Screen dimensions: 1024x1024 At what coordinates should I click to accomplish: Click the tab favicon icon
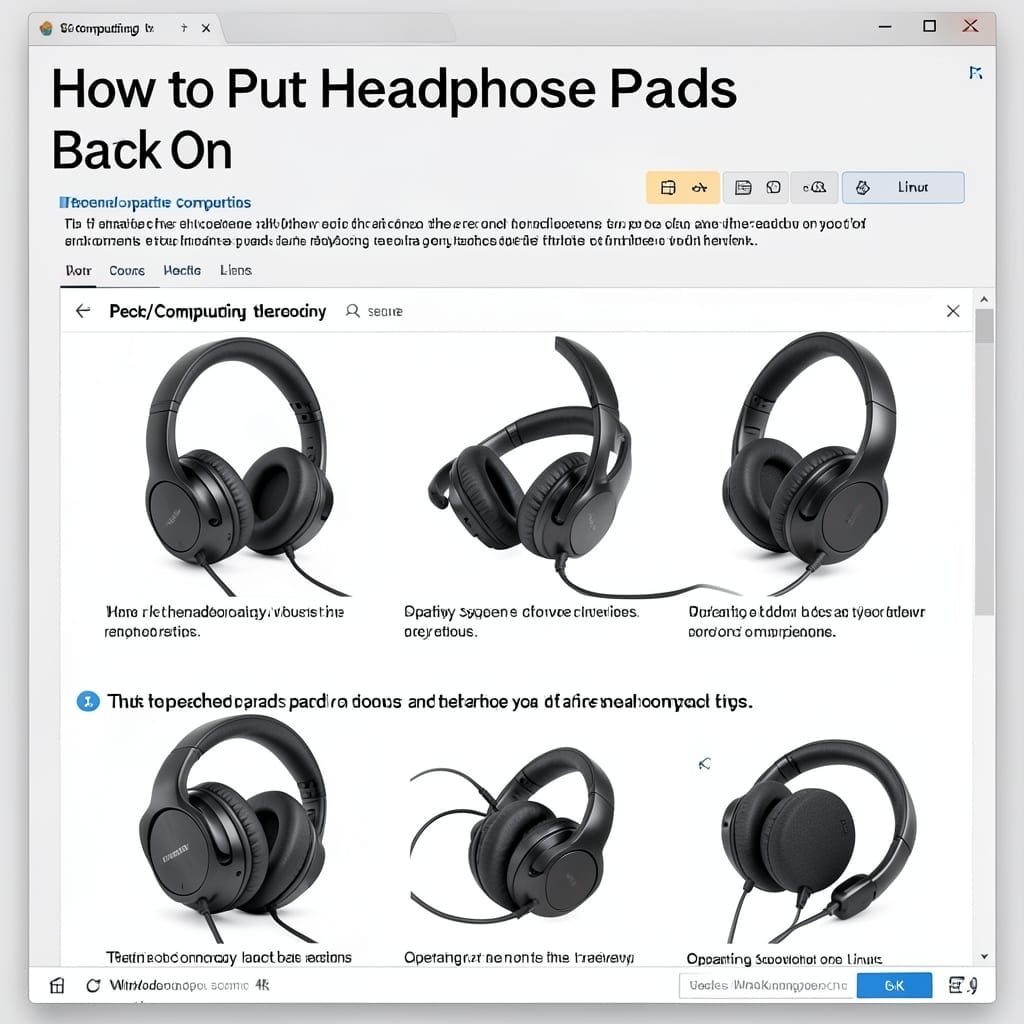coord(46,28)
